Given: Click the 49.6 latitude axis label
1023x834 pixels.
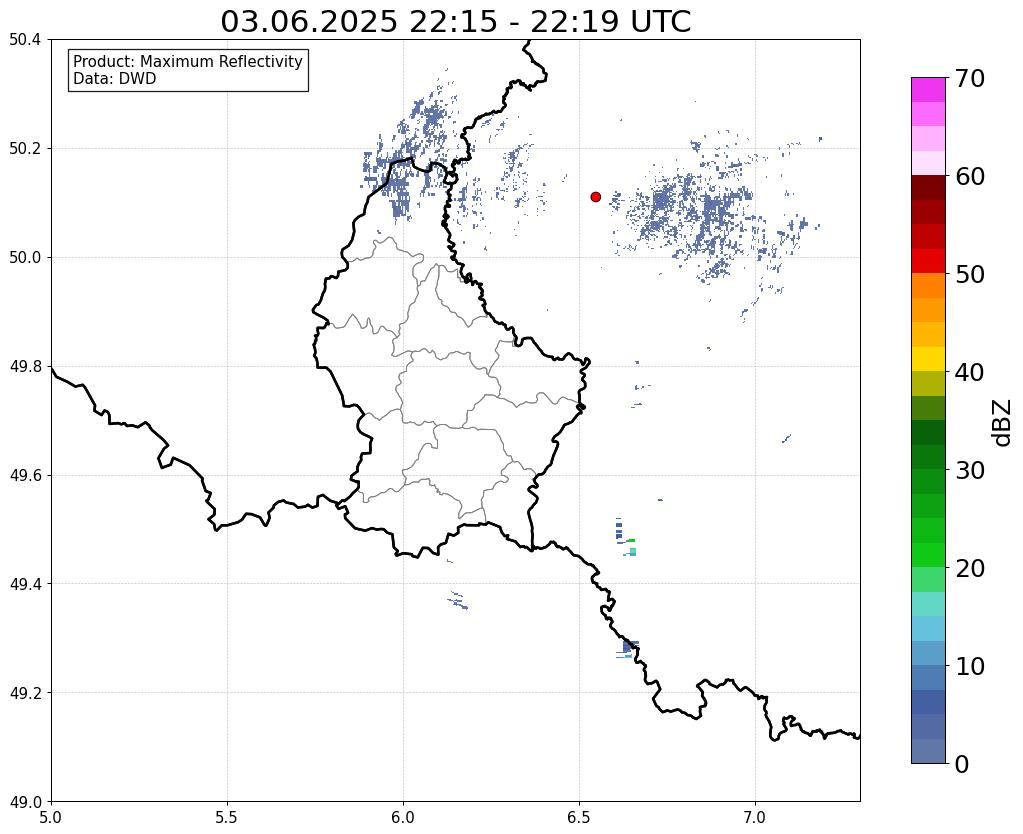Looking at the screenshot, I should point(25,476).
